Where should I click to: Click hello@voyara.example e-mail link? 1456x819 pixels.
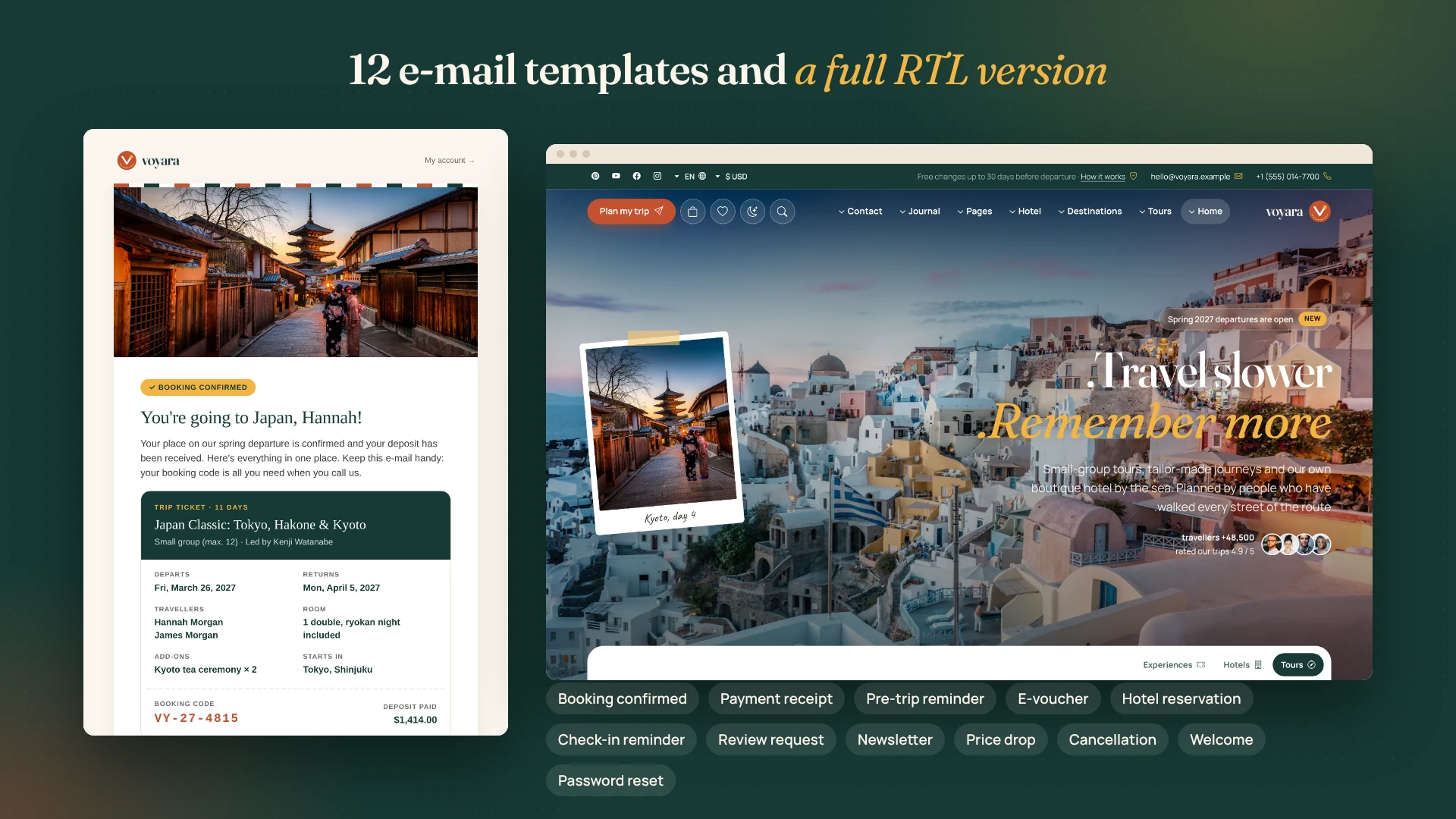click(x=1190, y=177)
